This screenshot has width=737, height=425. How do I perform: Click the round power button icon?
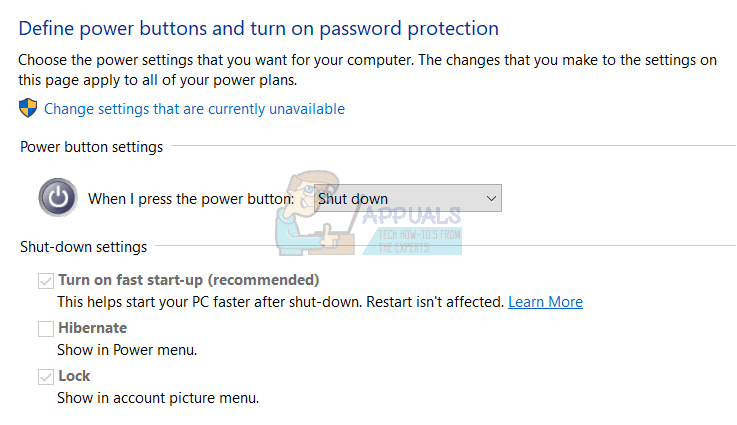58,198
